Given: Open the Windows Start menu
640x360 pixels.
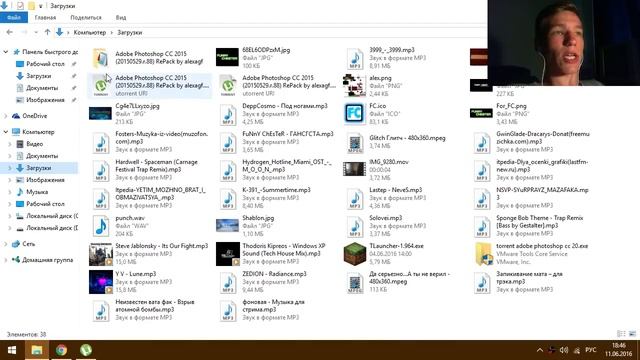Looking at the screenshot, I should pyautogui.click(x=11, y=350).
